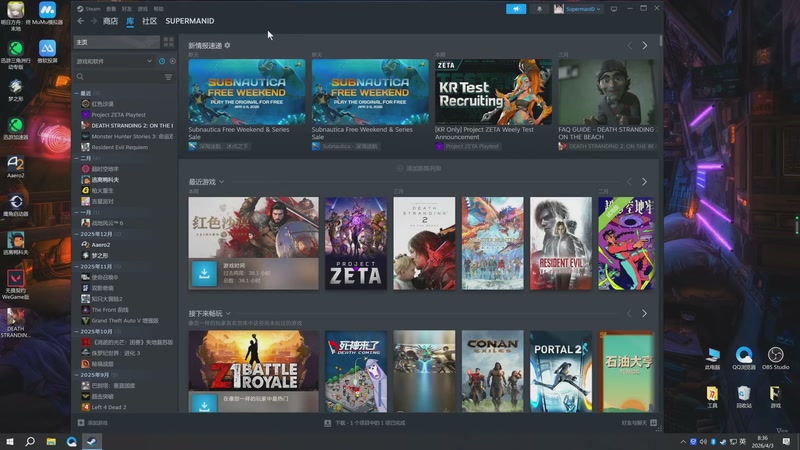Image resolution: width=800 pixels, height=450 pixels.
Task: Open the downloads status text
Action: [369, 423]
